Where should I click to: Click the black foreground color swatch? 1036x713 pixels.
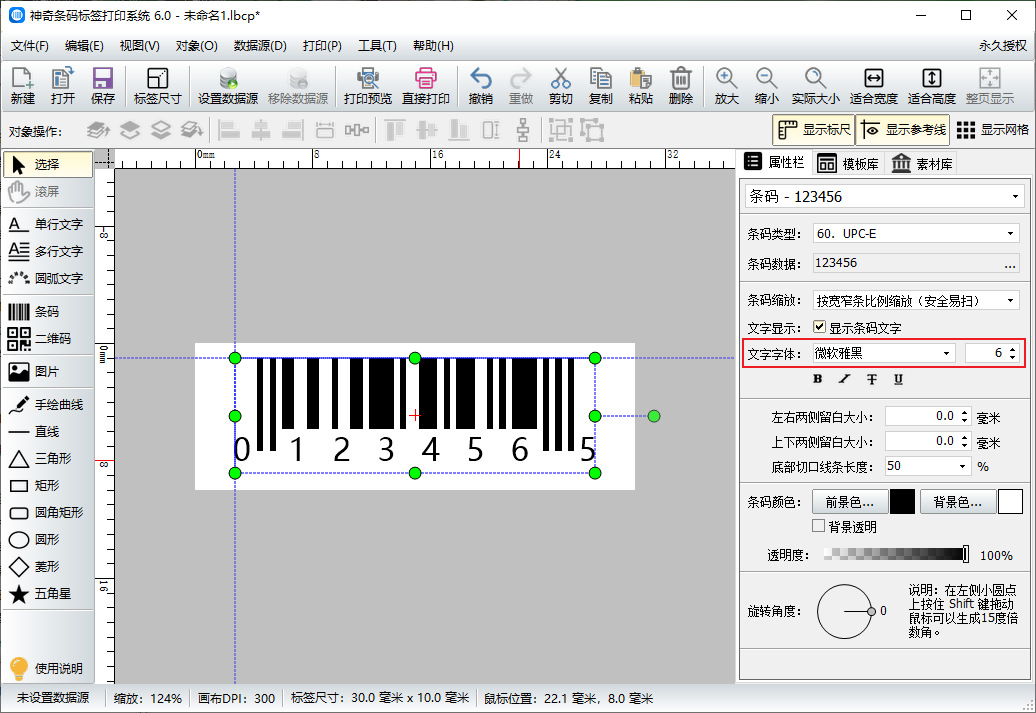point(902,502)
